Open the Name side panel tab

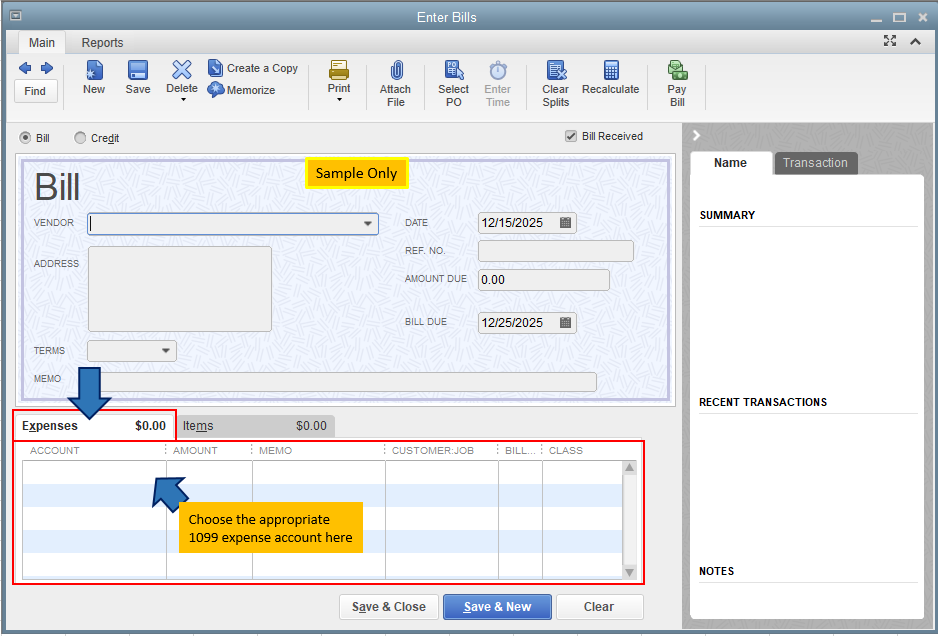[x=730, y=163]
